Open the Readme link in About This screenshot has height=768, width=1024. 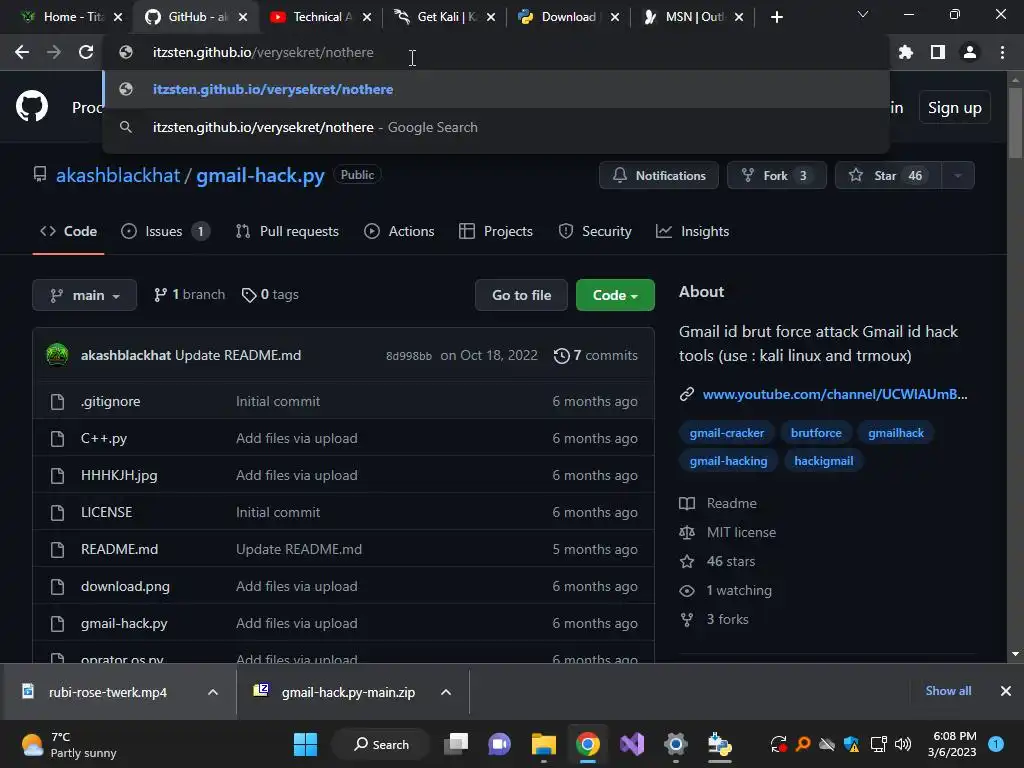click(x=731, y=504)
